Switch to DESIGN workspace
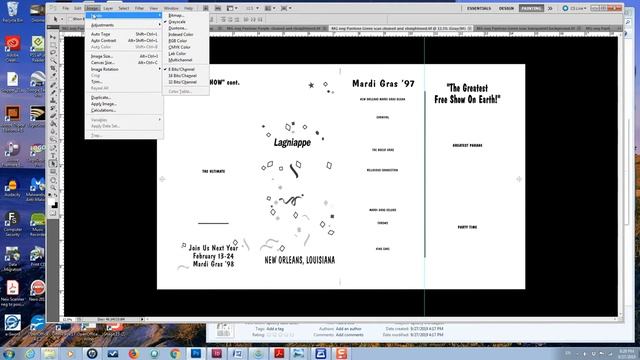The height and width of the screenshot is (360, 640). [x=506, y=8]
